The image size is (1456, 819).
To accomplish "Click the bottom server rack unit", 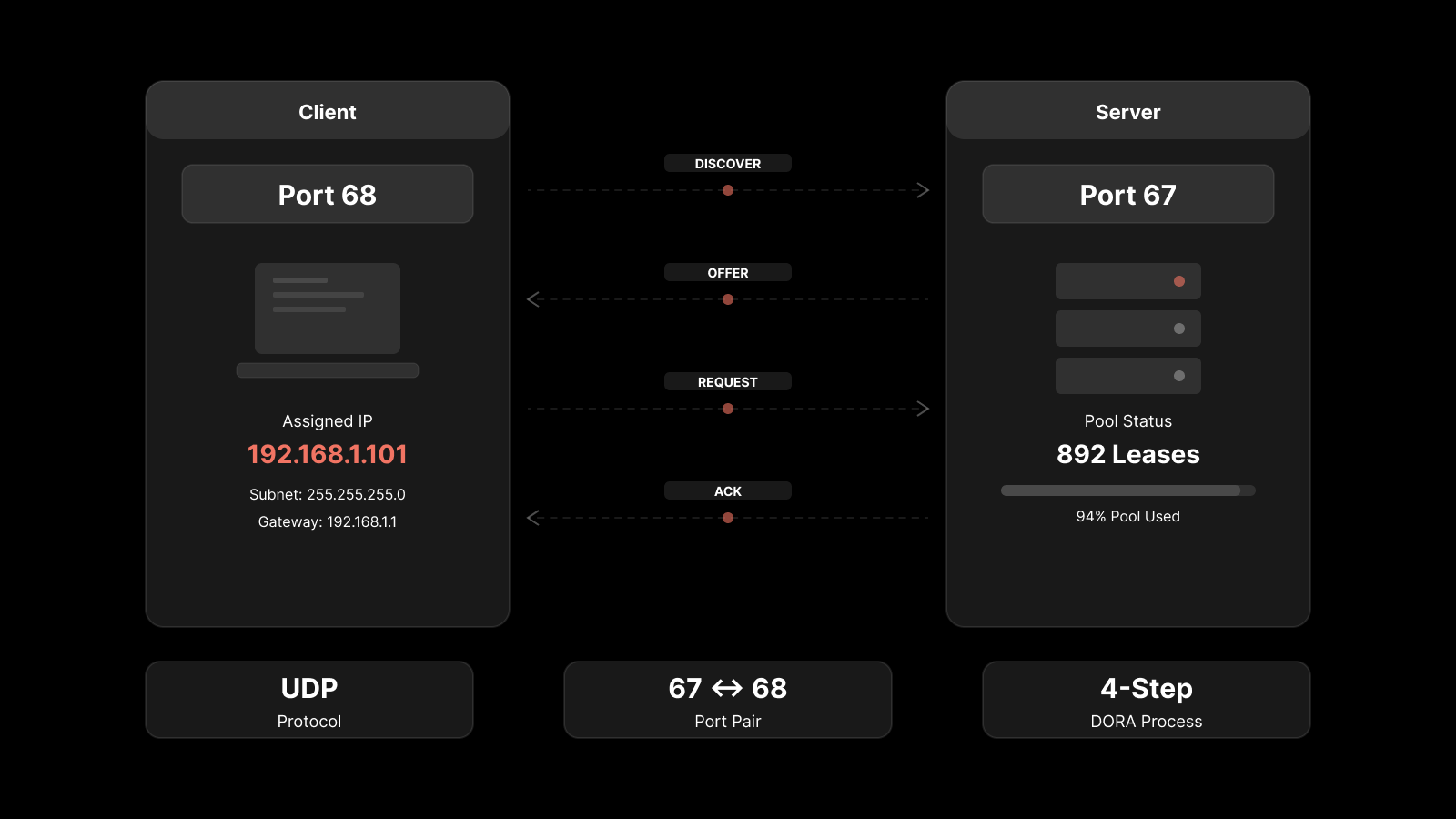I will click(1127, 376).
